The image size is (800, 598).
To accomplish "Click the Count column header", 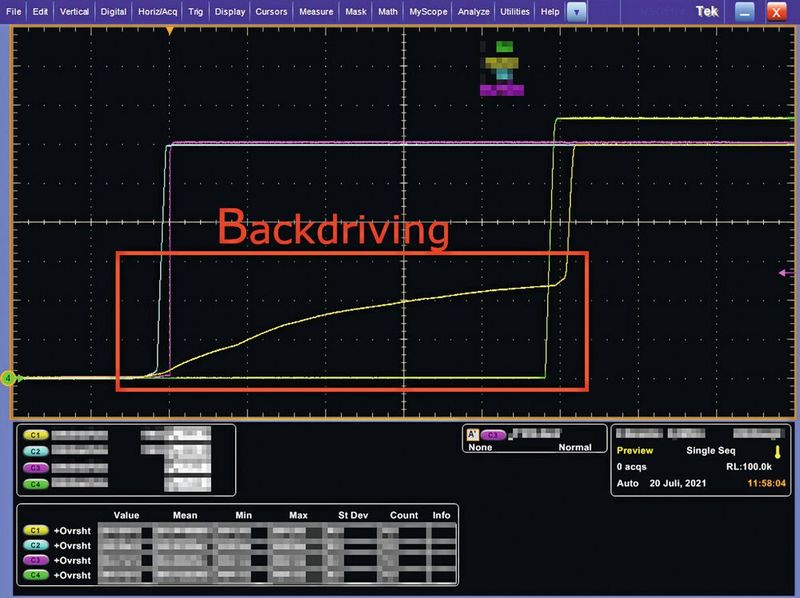I will click(404, 515).
